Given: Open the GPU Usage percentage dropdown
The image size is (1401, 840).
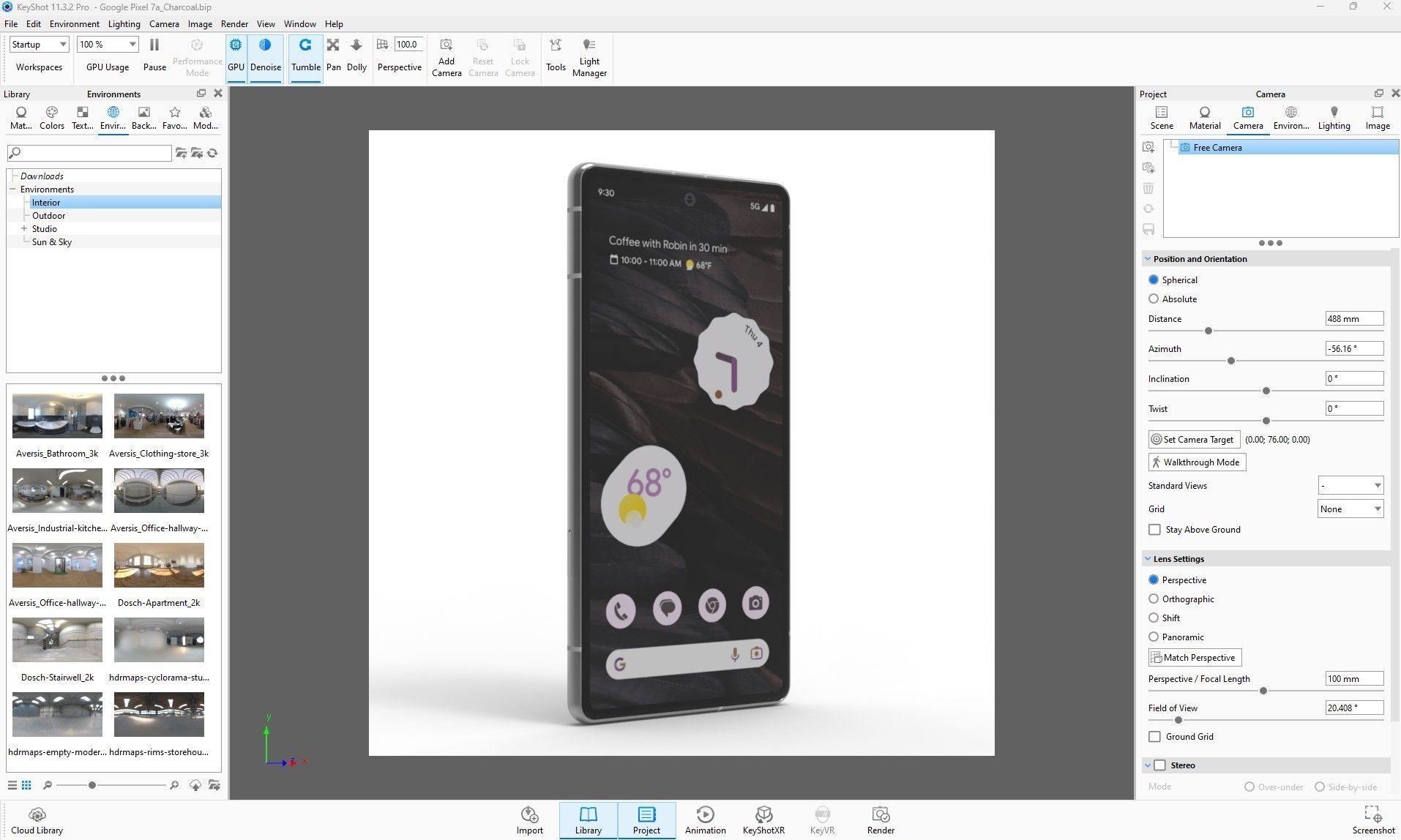Looking at the screenshot, I should (108, 45).
